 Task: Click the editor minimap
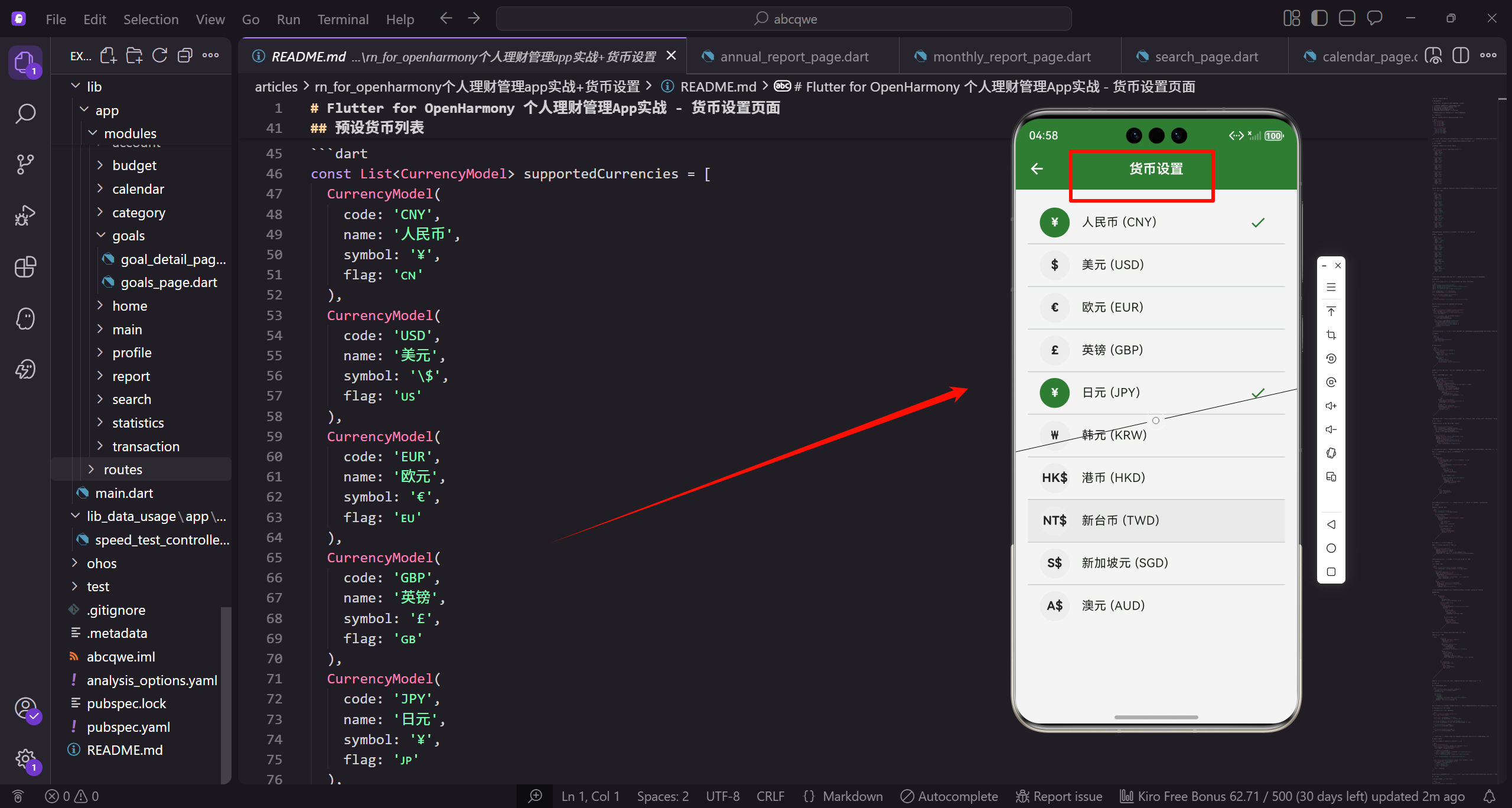[1465, 440]
